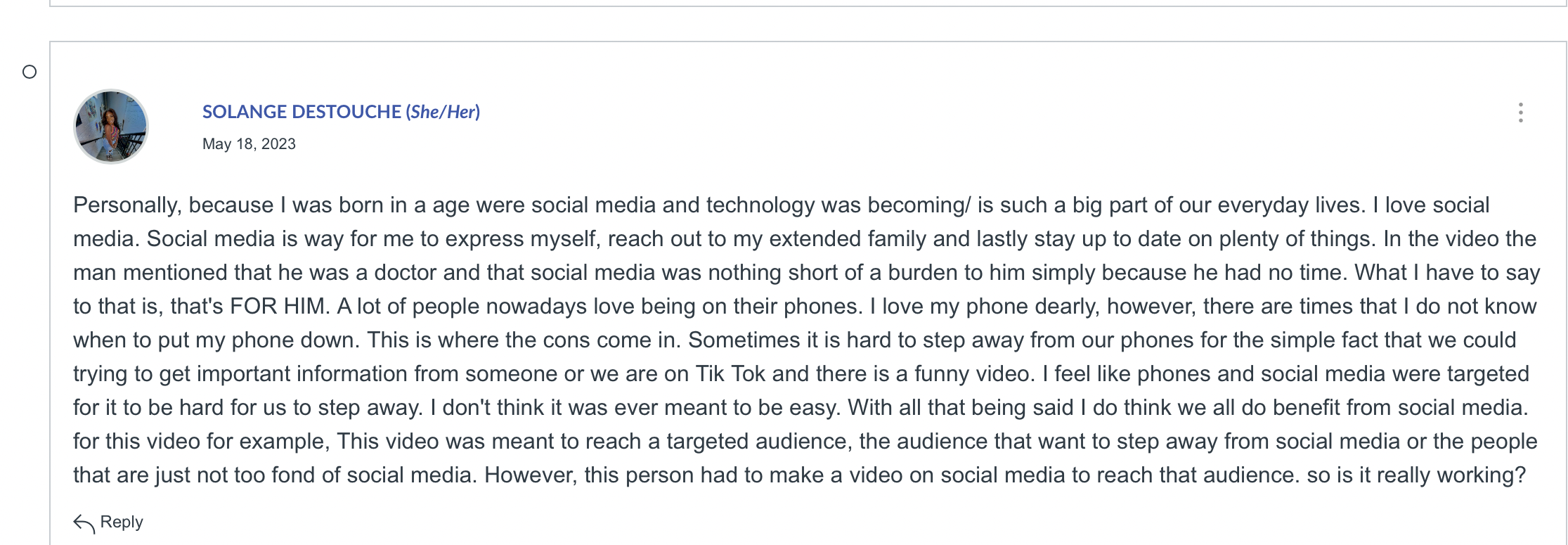Click the May 18, 2023 post date
This screenshot has height=545, width=1568.
click(249, 144)
